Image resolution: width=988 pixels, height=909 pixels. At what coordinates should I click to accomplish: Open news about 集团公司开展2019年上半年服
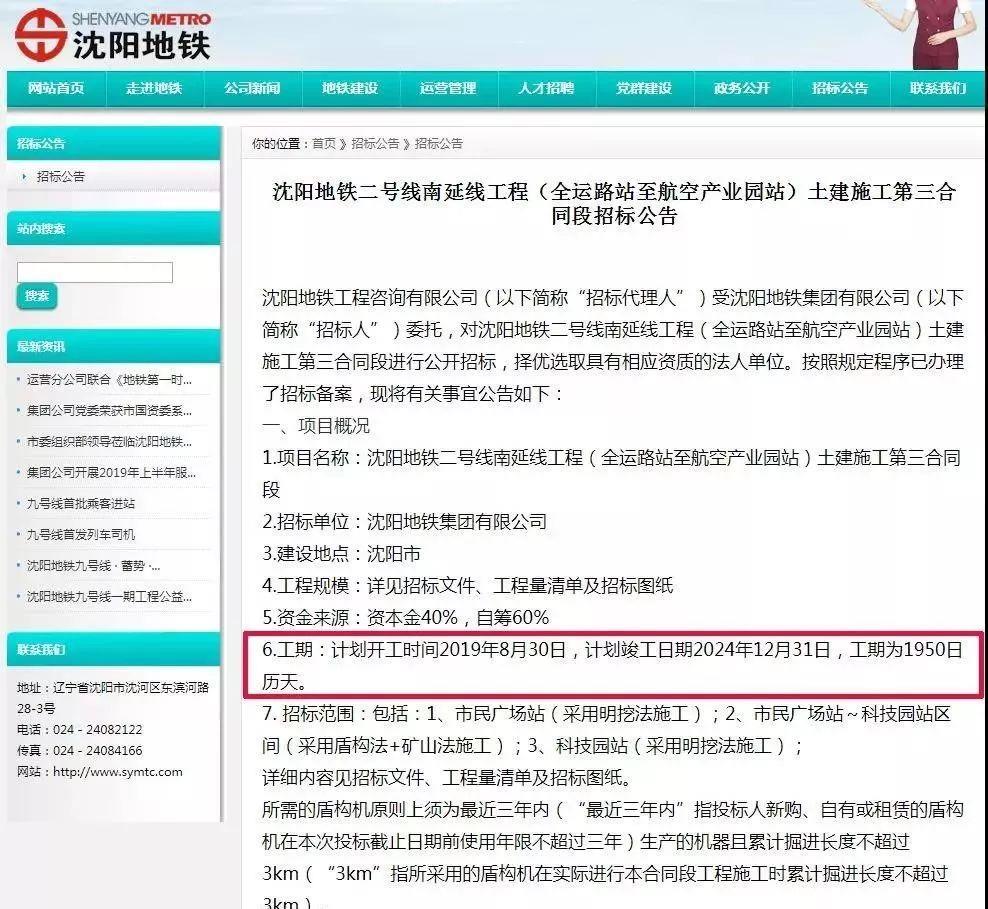[x=111, y=472]
